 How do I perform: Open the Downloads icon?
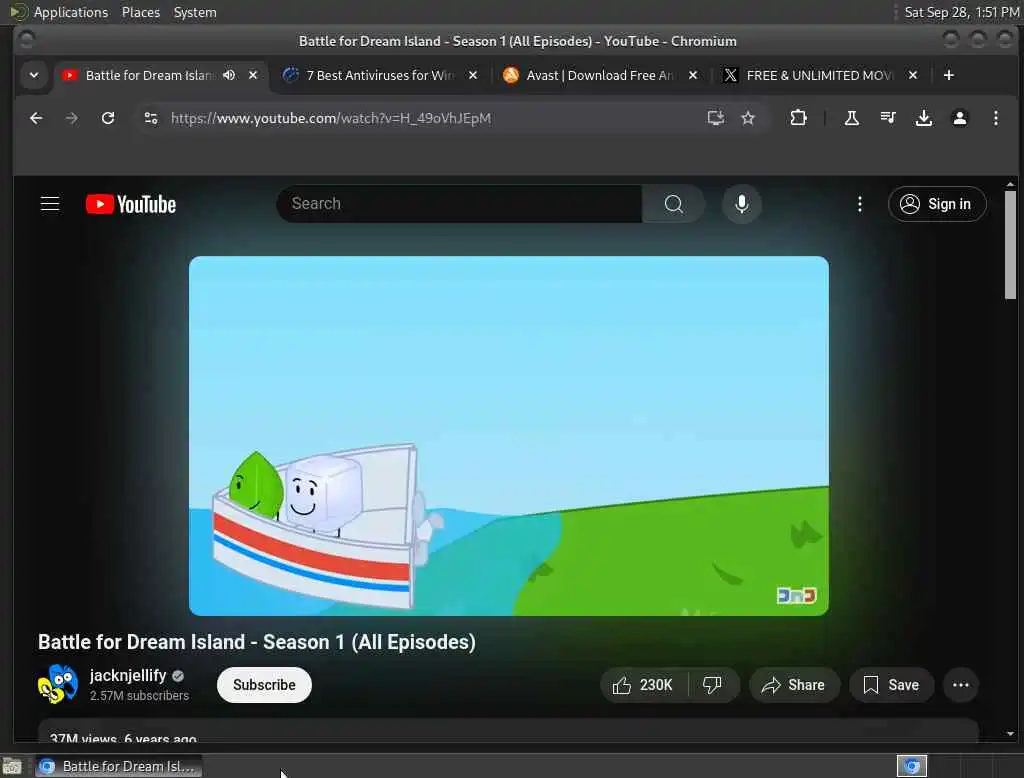point(923,118)
